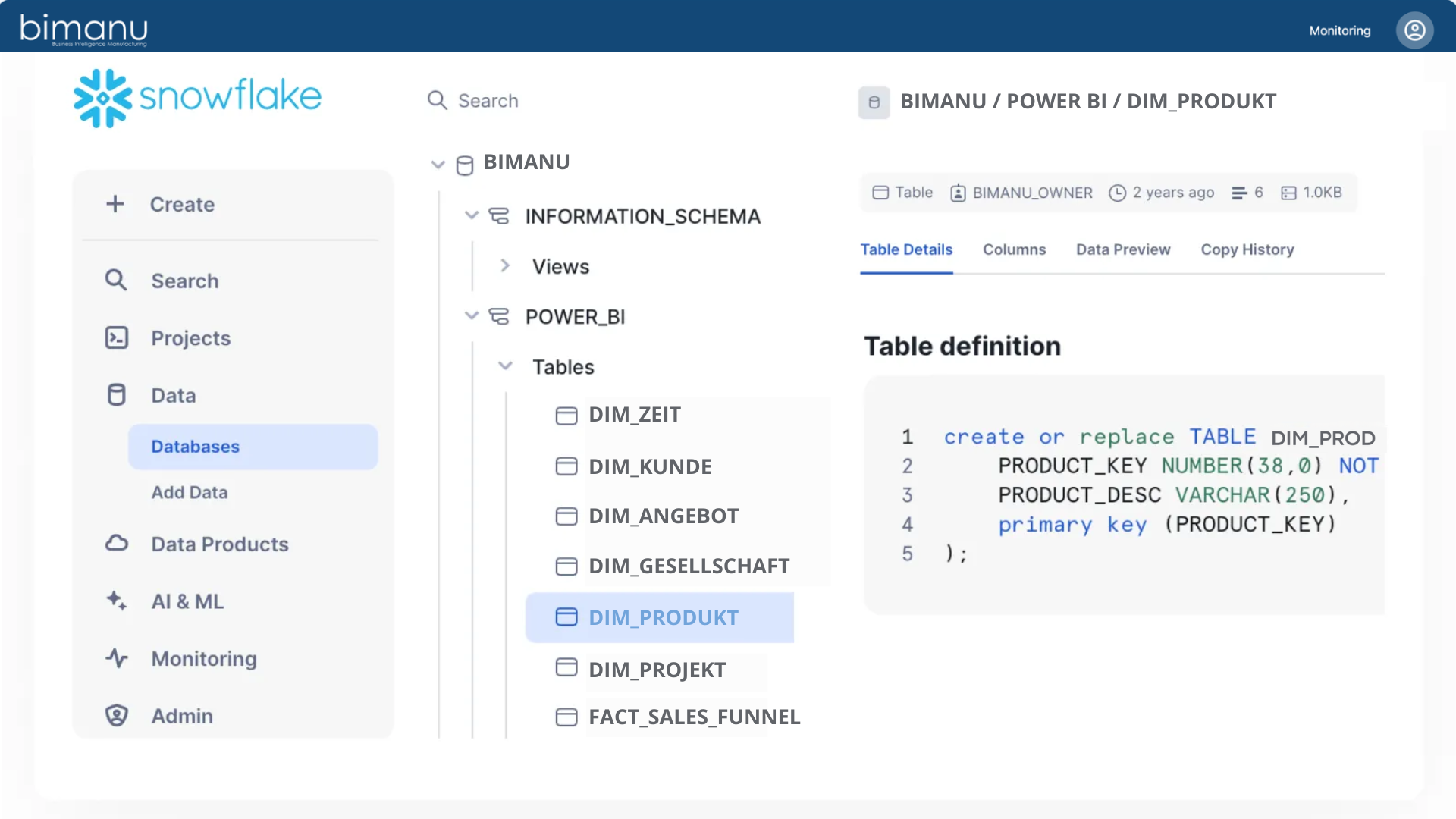Screen dimensions: 1456x819
Task: Click the Snowflake logo
Action: [197, 98]
